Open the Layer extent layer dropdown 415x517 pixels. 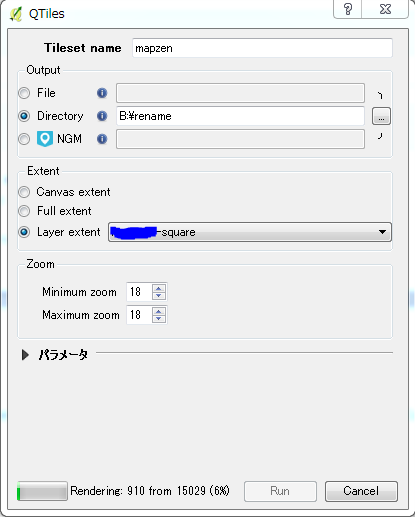(250, 232)
